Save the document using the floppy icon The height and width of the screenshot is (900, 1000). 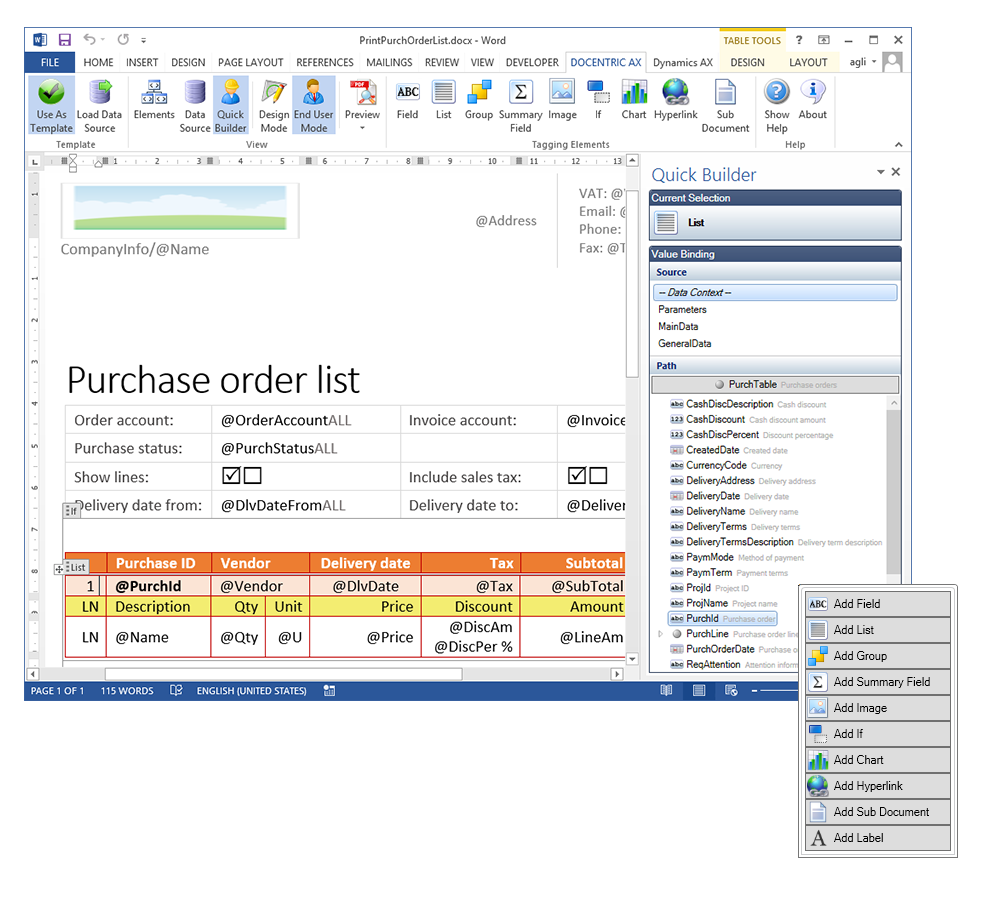(x=64, y=40)
